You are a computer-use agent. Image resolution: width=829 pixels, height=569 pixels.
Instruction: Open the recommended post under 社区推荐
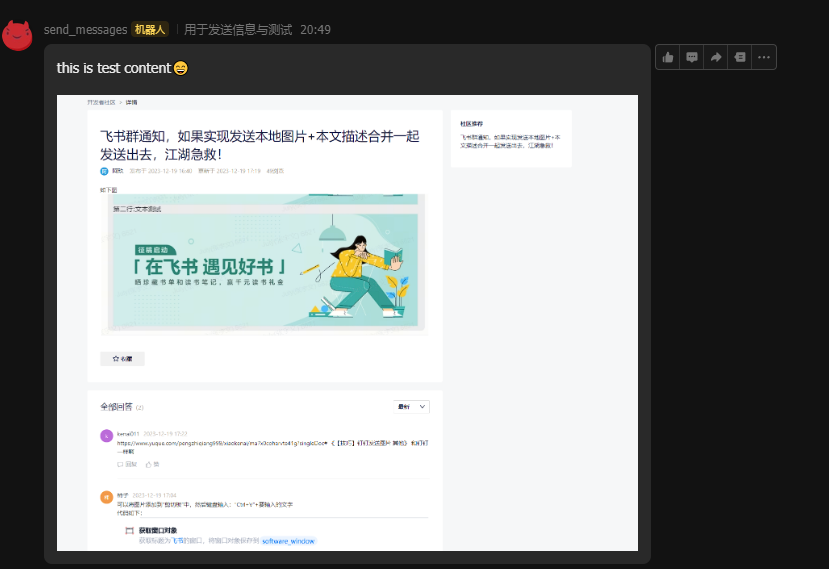click(x=510, y=140)
